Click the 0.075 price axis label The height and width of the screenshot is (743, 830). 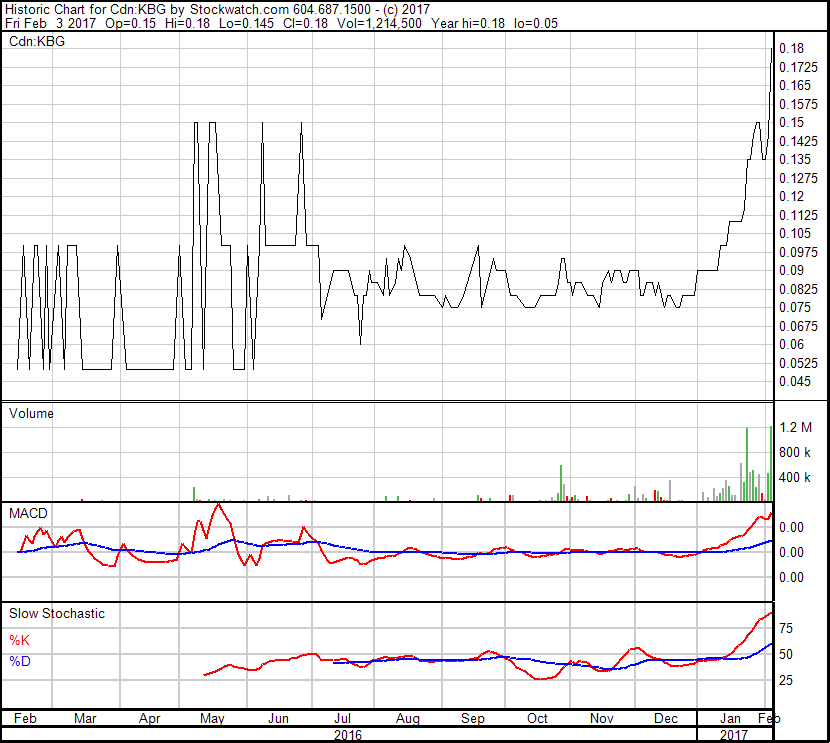click(795, 307)
